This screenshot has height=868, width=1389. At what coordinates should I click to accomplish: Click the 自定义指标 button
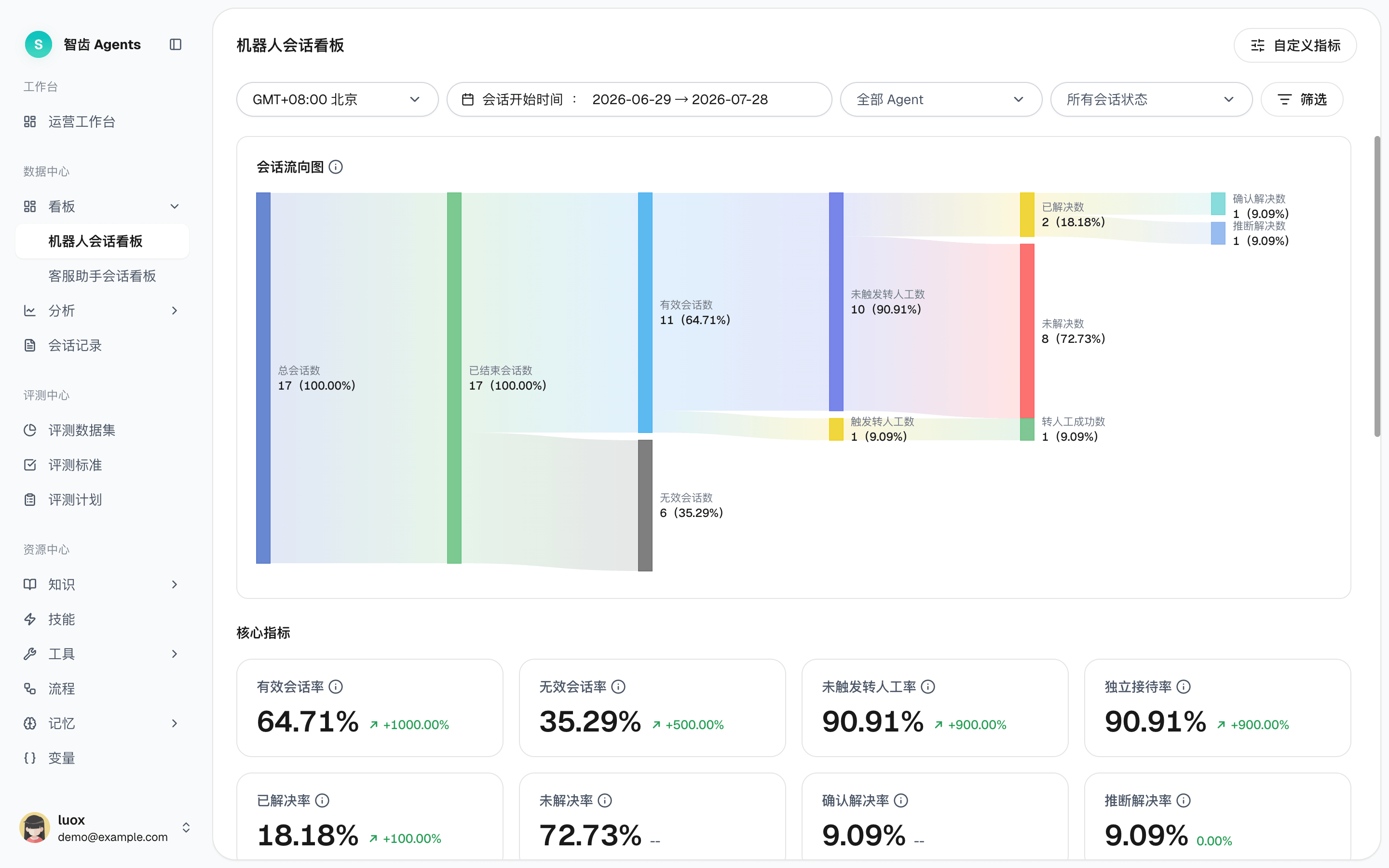1295,45
